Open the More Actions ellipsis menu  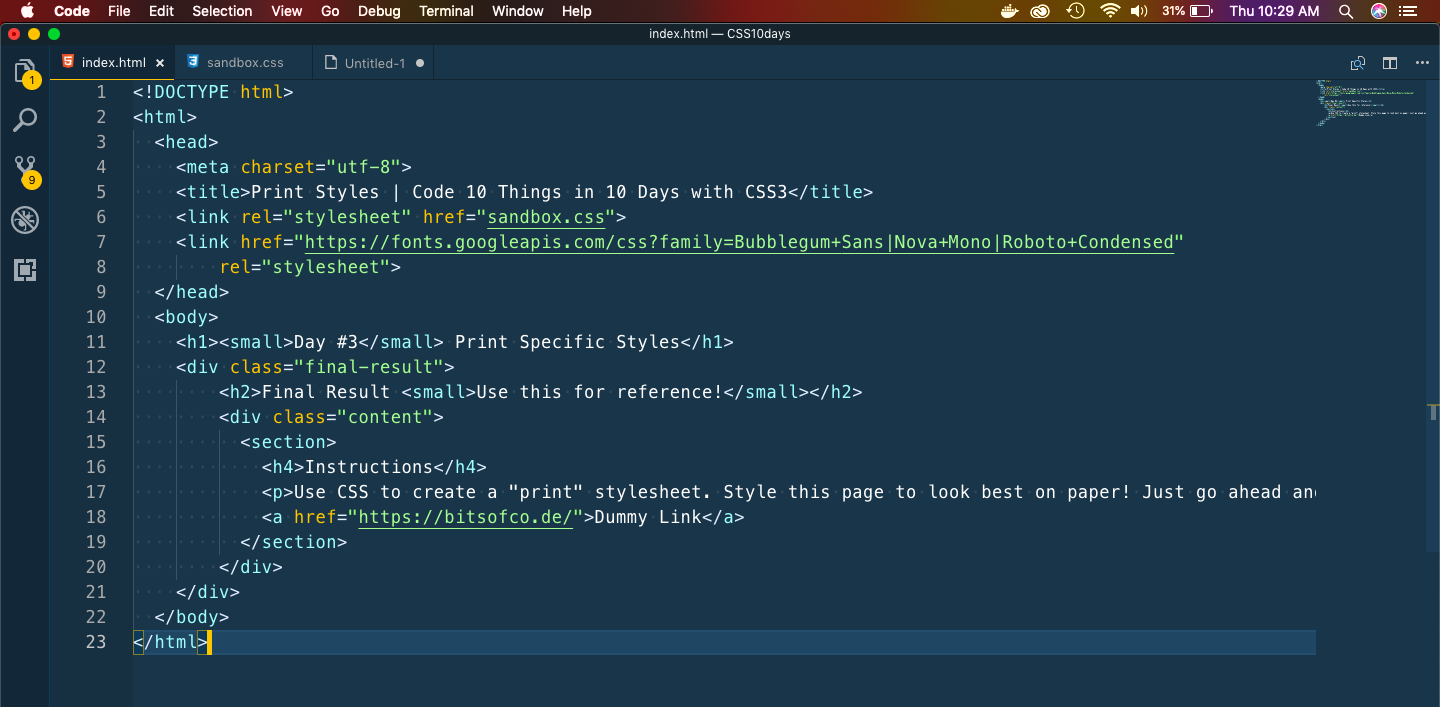1422,63
